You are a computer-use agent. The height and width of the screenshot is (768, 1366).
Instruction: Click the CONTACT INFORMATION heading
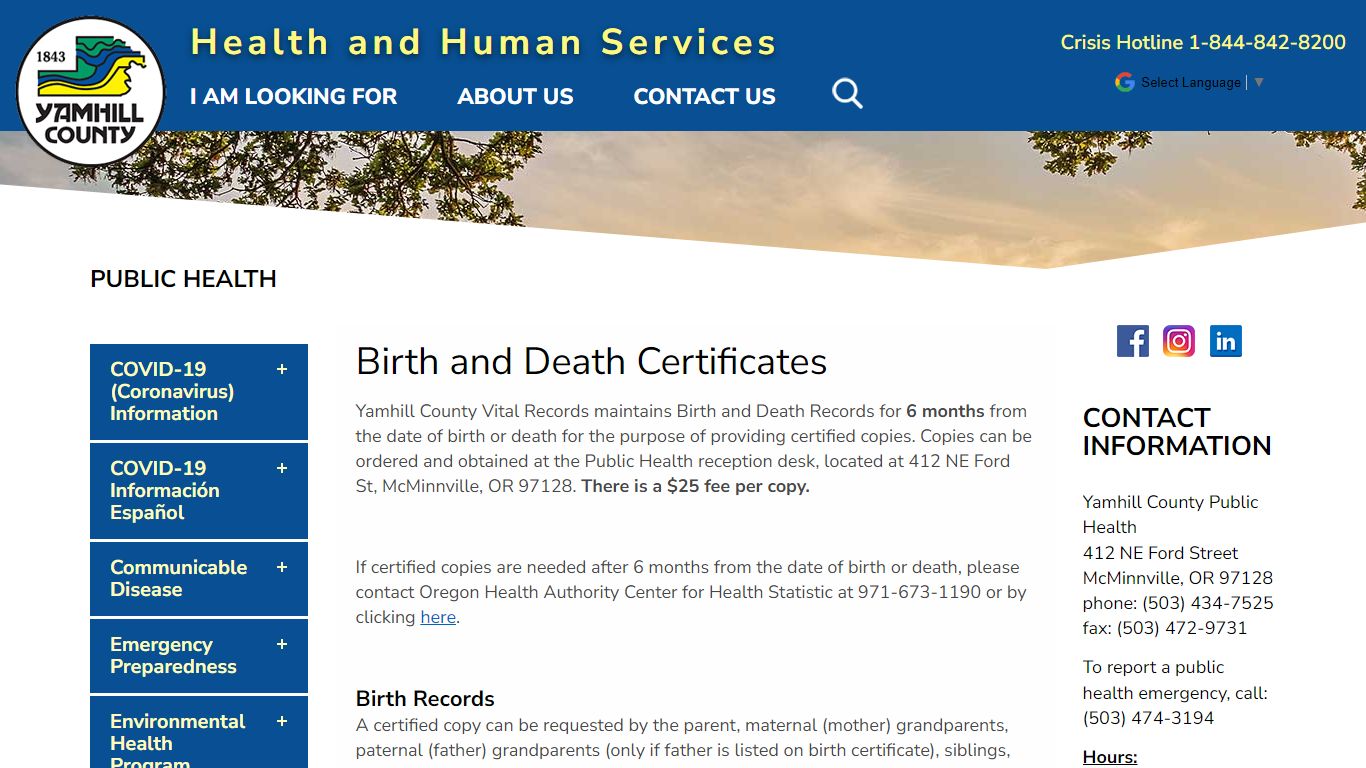tap(1177, 432)
